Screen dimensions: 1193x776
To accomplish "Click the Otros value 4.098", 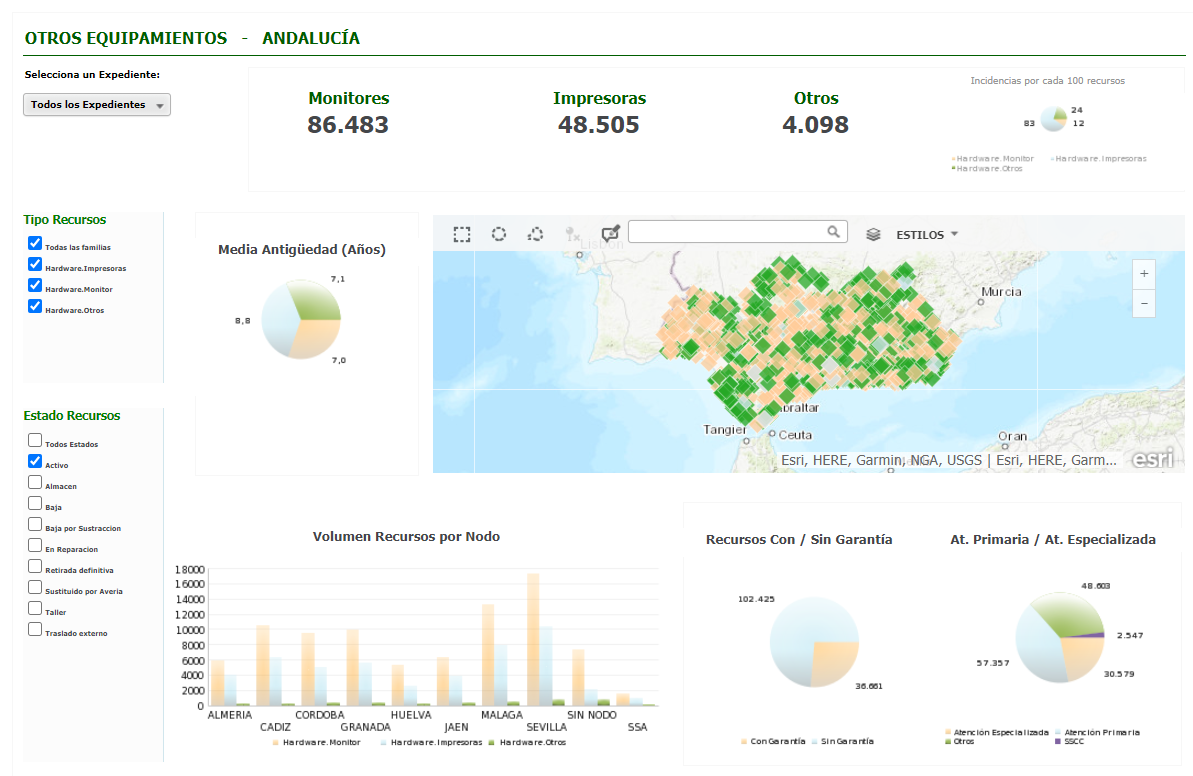I will (x=816, y=125).
